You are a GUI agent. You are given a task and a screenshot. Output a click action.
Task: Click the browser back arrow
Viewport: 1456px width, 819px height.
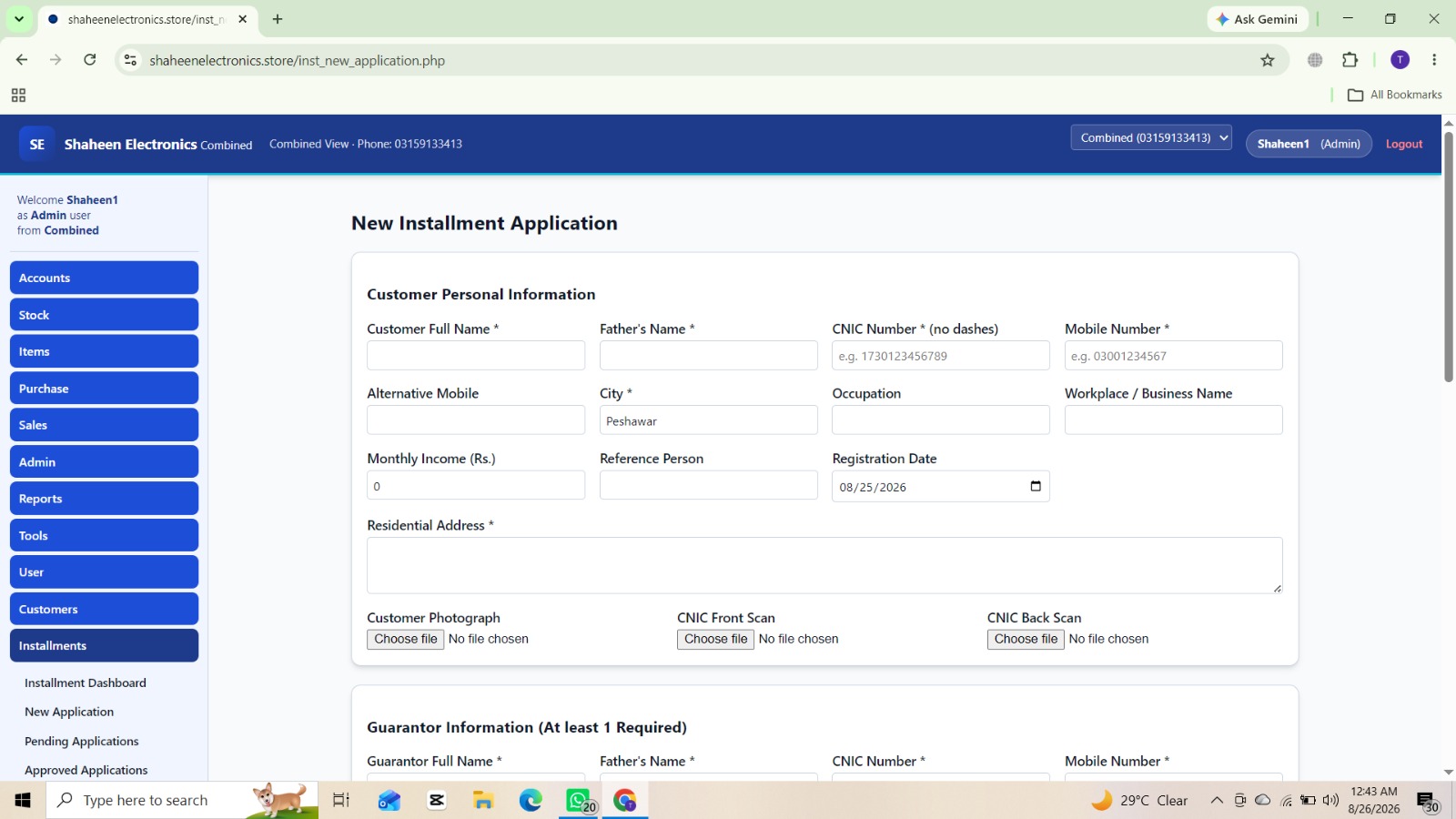coord(22,60)
